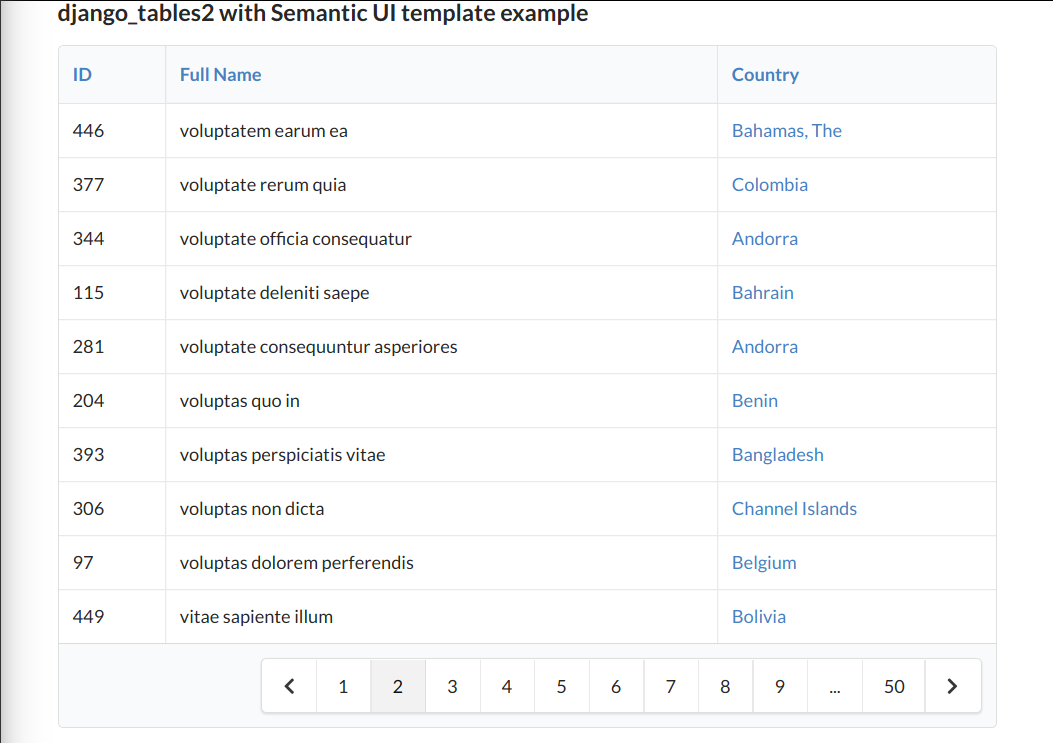The width and height of the screenshot is (1053, 743).
Task: Open the Bahrain country link
Action: click(762, 292)
